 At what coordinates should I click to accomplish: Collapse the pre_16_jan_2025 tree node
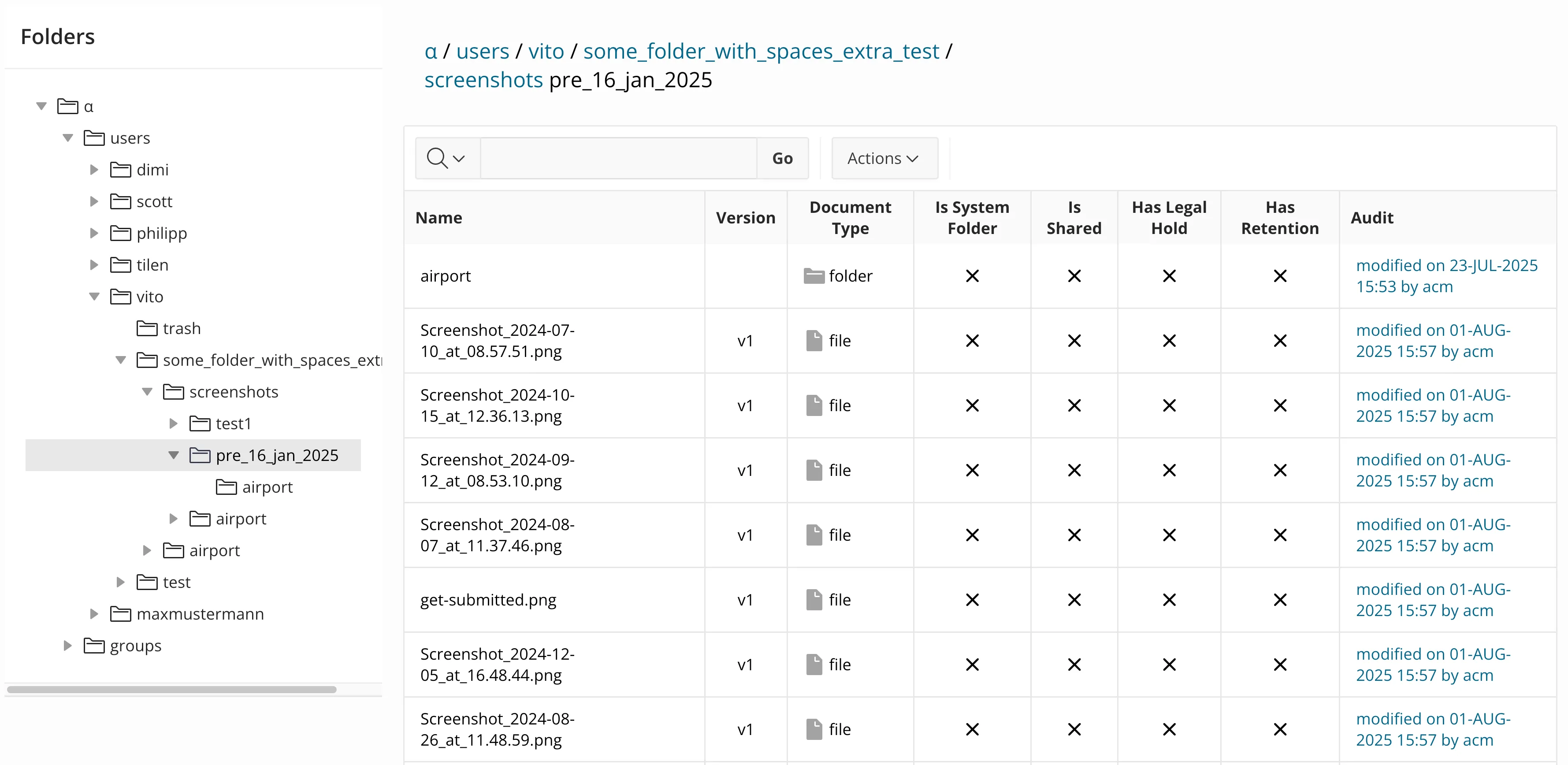point(174,455)
